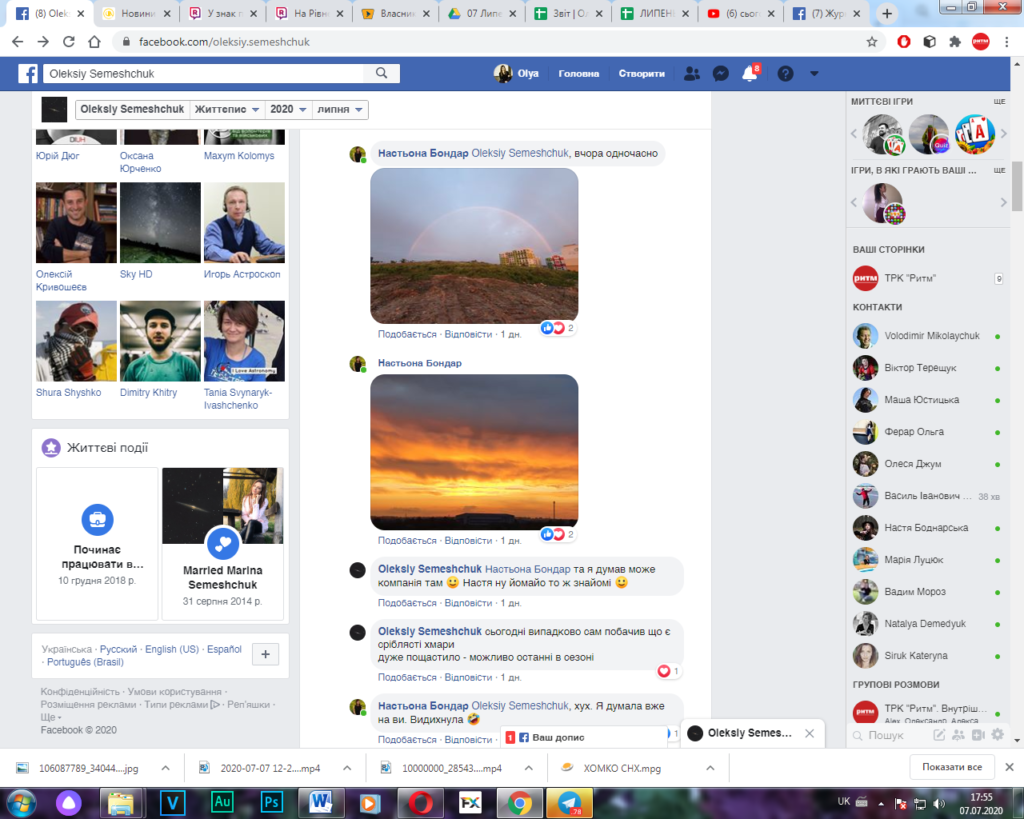1024x819 pixels.
Task: Expand the Життєпис dropdown
Action: tap(228, 109)
